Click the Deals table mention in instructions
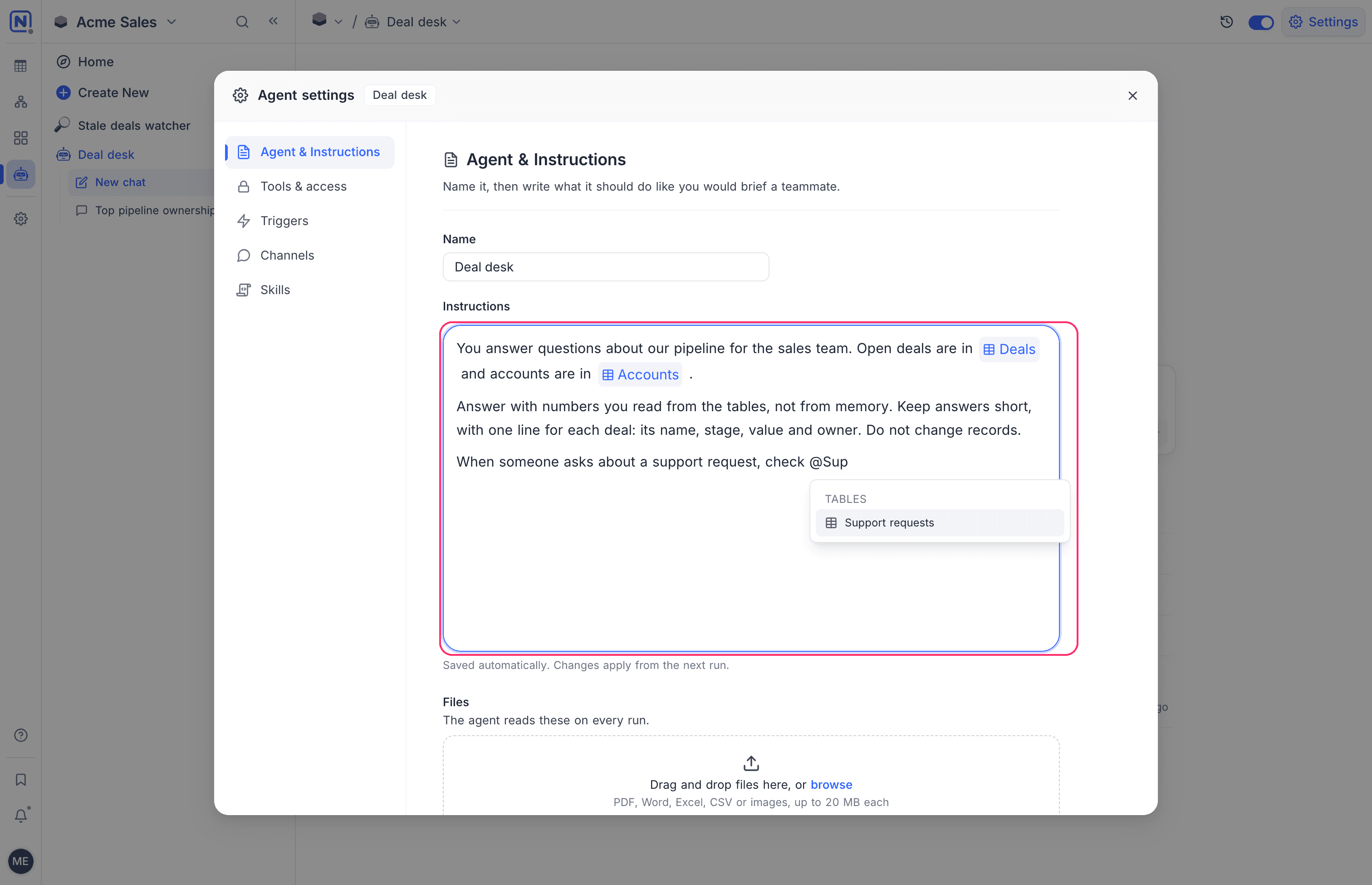 [1009, 349]
